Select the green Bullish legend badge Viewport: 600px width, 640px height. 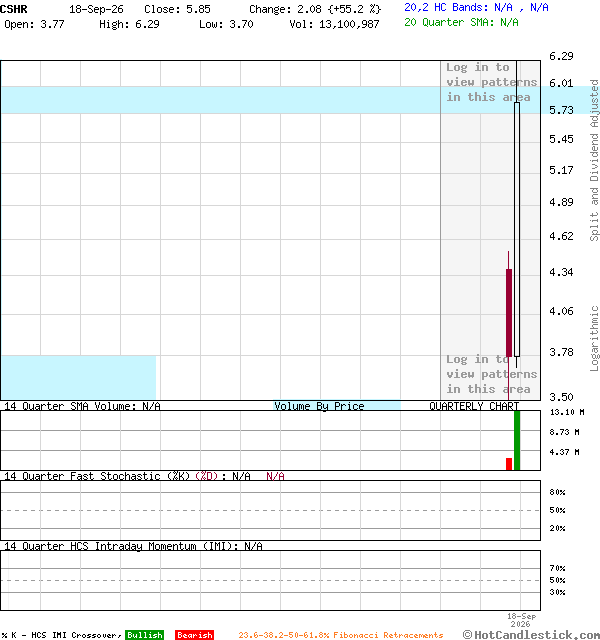pyautogui.click(x=144, y=635)
